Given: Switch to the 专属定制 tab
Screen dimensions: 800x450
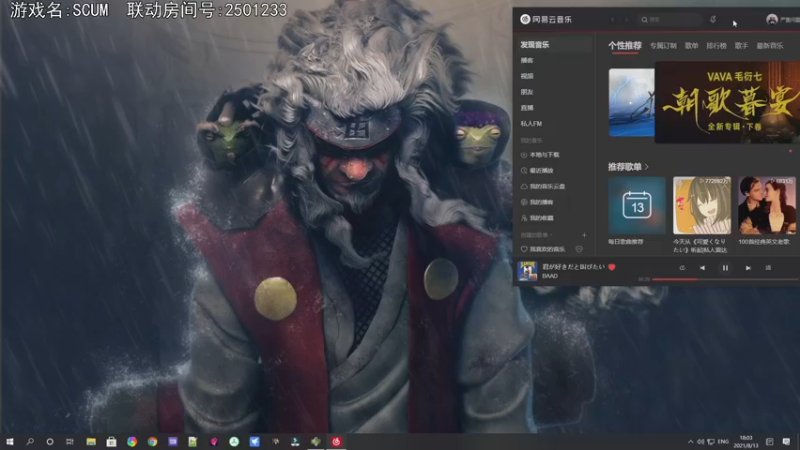Looking at the screenshot, I should click(x=663, y=45).
